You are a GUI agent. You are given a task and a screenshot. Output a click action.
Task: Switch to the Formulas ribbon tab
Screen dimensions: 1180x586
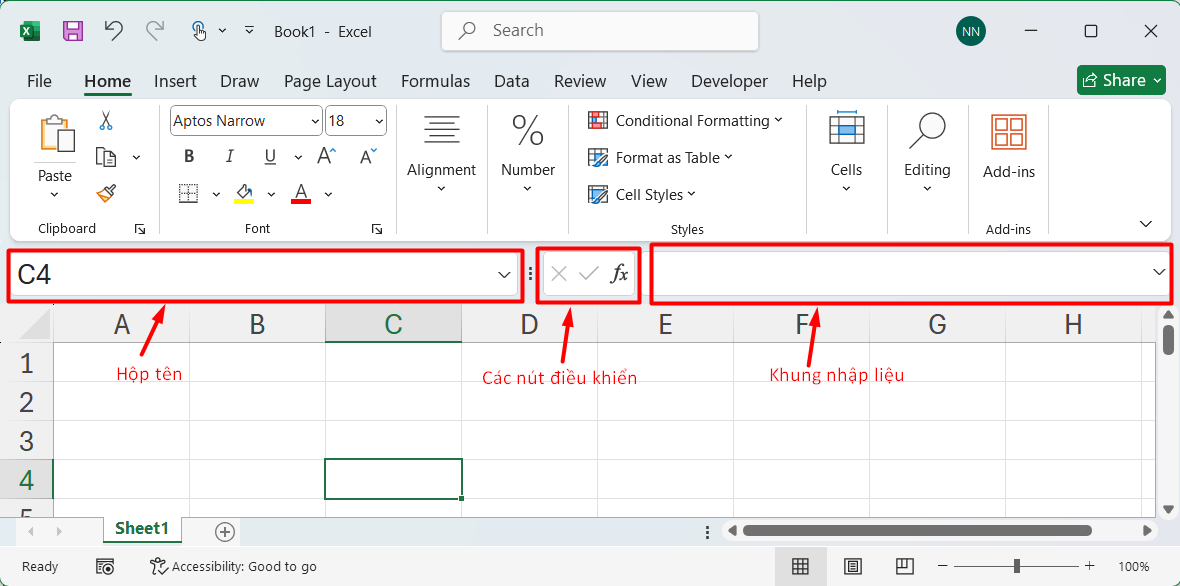435,81
